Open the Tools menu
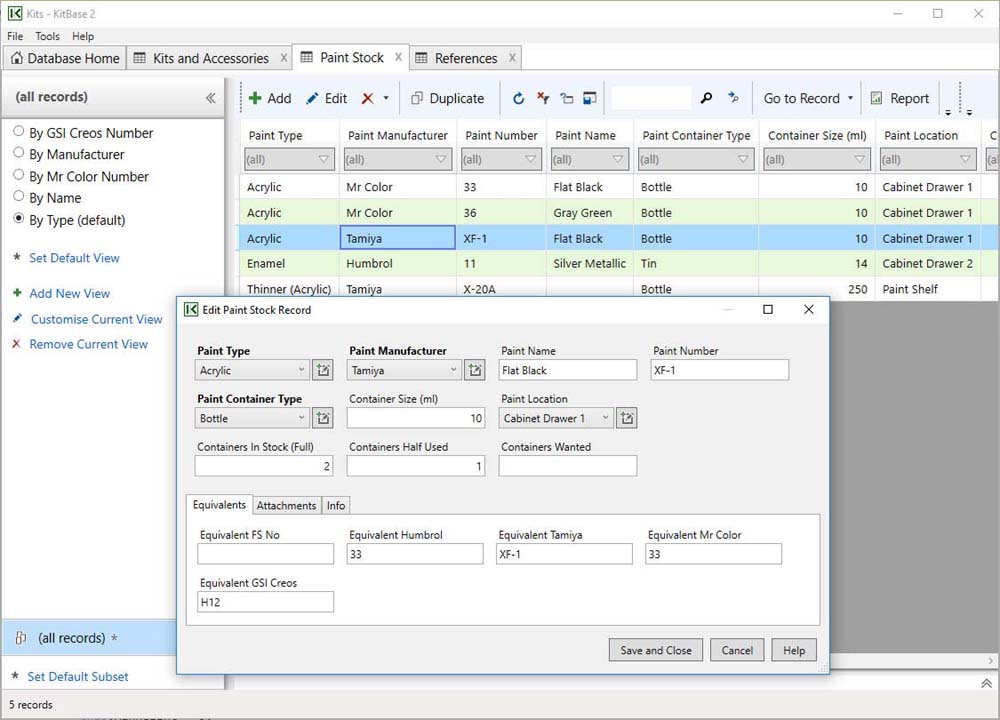 [x=47, y=36]
